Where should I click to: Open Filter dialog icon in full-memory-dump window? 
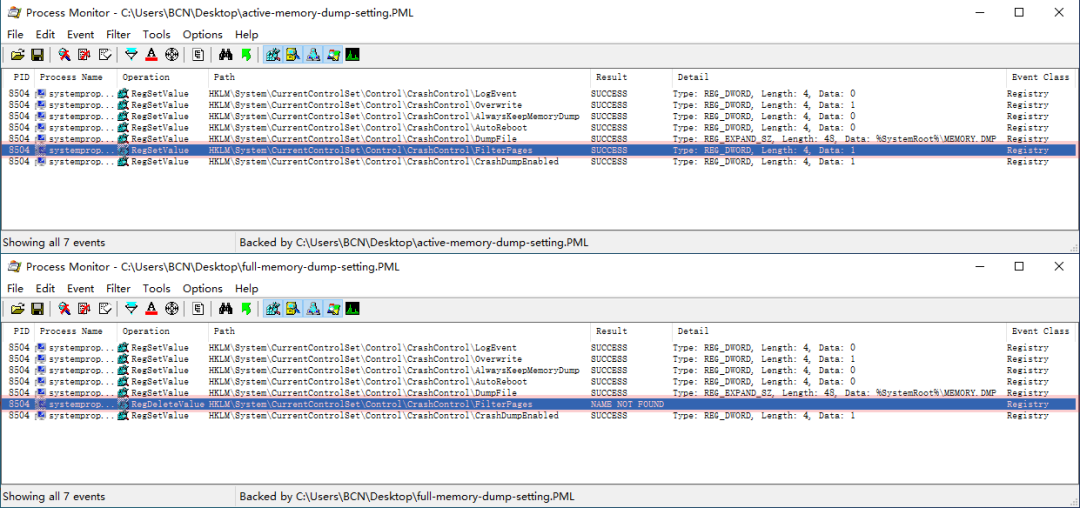(x=132, y=309)
